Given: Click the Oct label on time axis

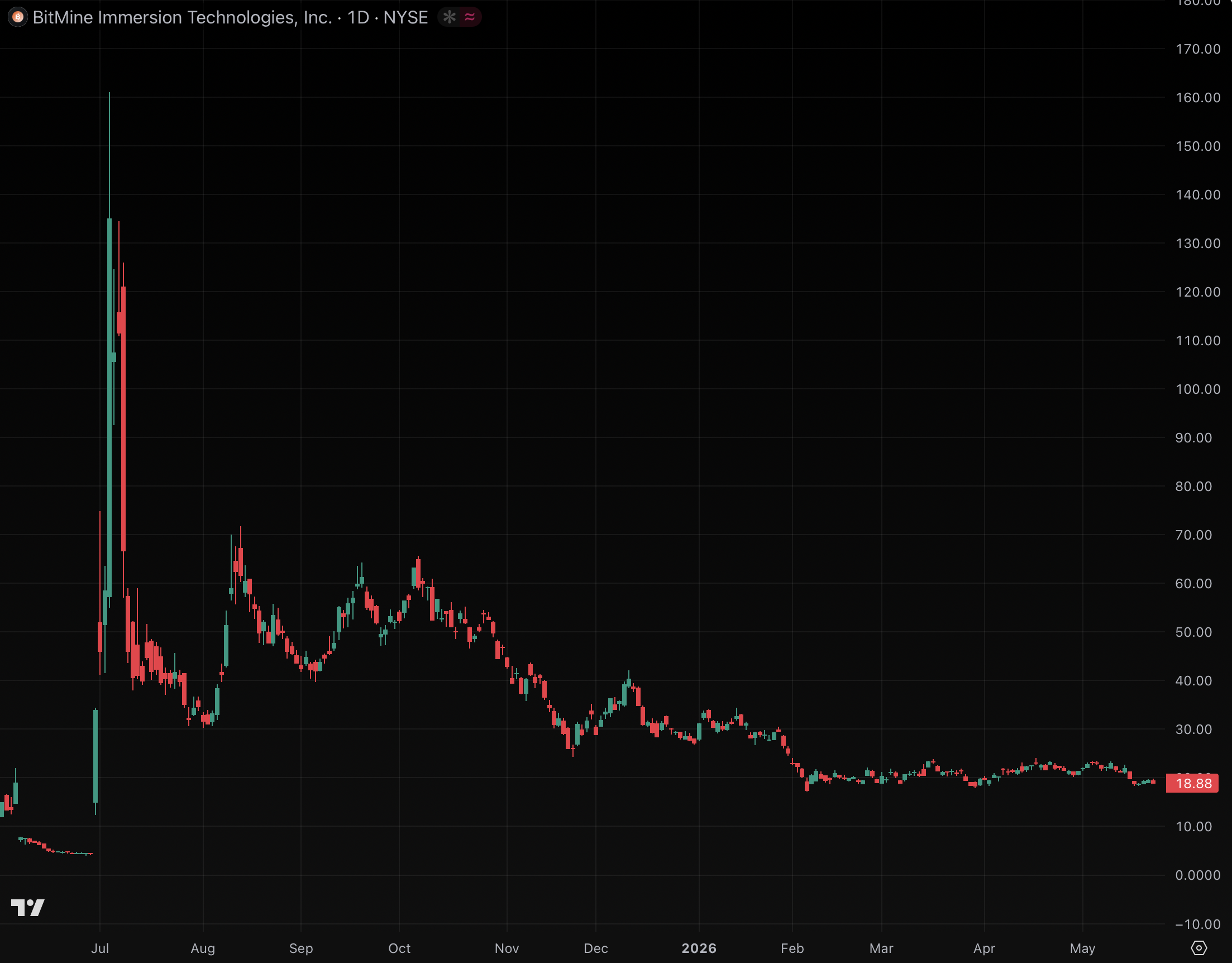Looking at the screenshot, I should click(399, 948).
